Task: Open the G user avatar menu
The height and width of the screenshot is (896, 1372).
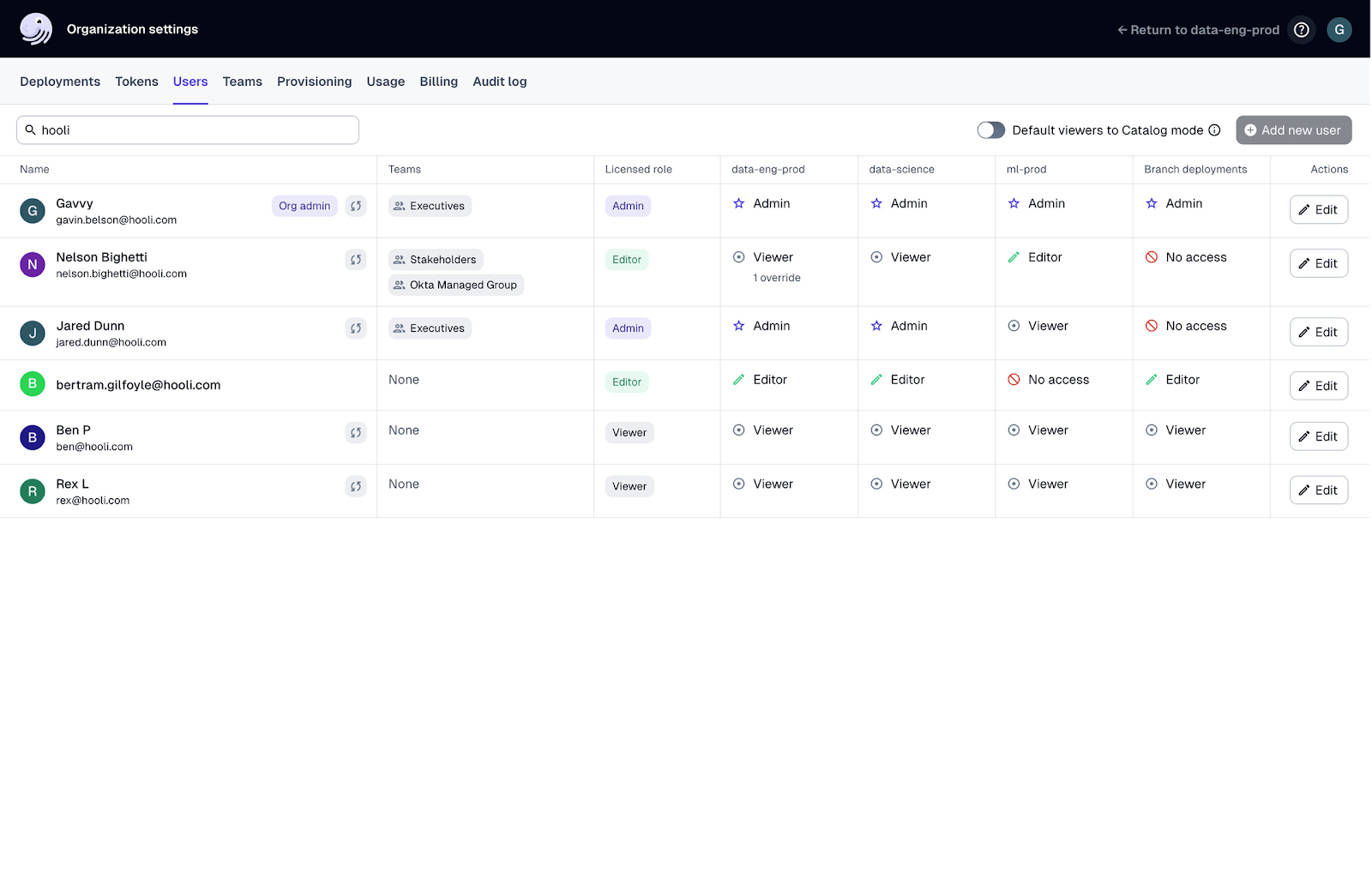Action: [x=1340, y=30]
